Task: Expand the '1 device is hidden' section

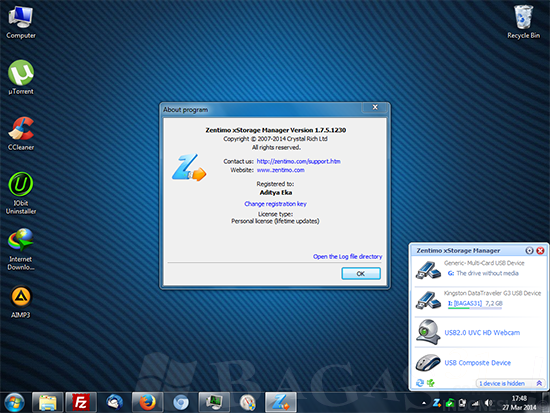Action: [510, 383]
